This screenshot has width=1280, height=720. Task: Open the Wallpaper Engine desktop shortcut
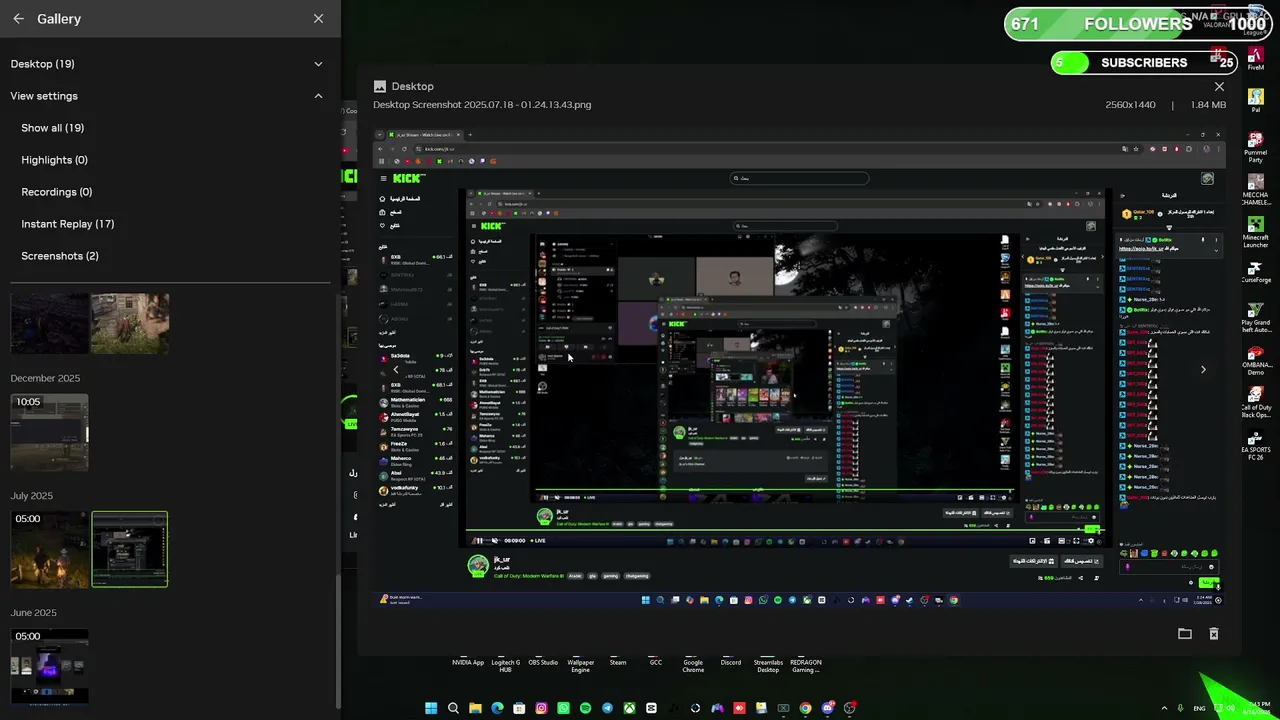coord(581,666)
